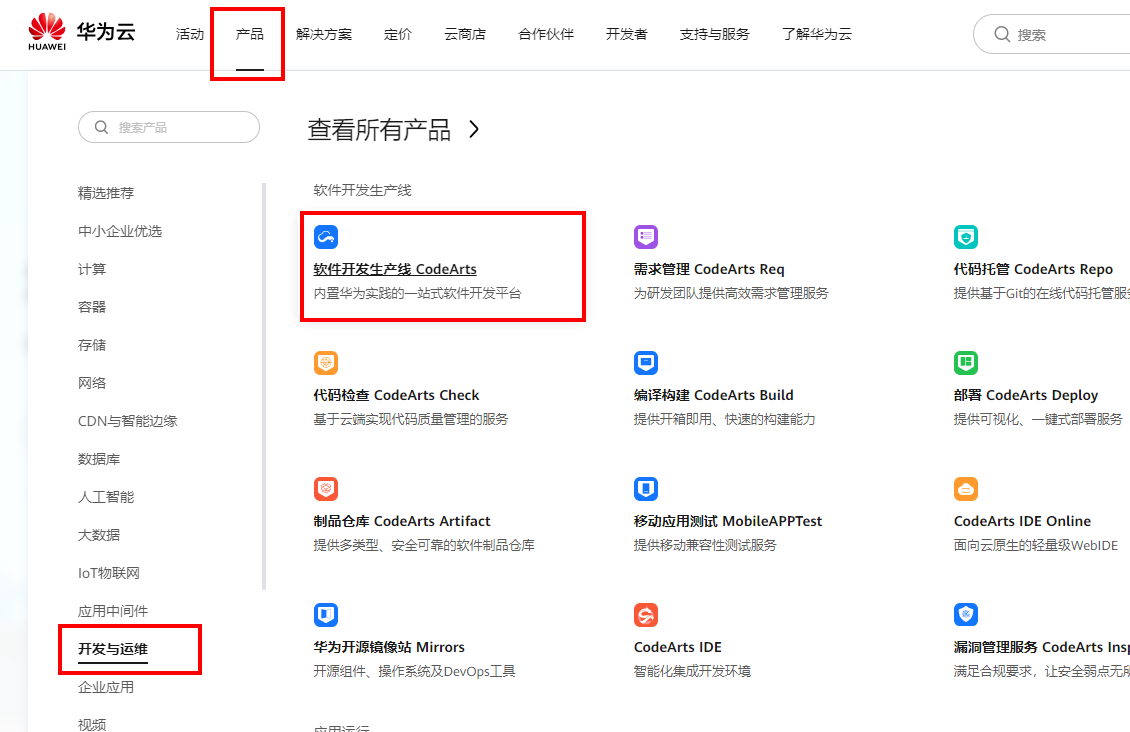Open the 产品 menu
Screen dimensions: 1130x732
point(249,34)
